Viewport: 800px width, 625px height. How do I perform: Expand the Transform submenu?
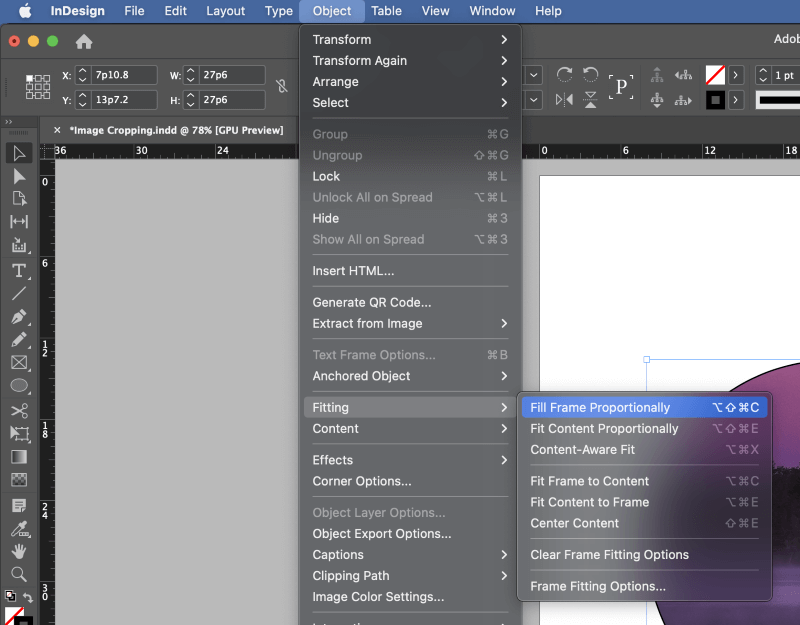410,39
